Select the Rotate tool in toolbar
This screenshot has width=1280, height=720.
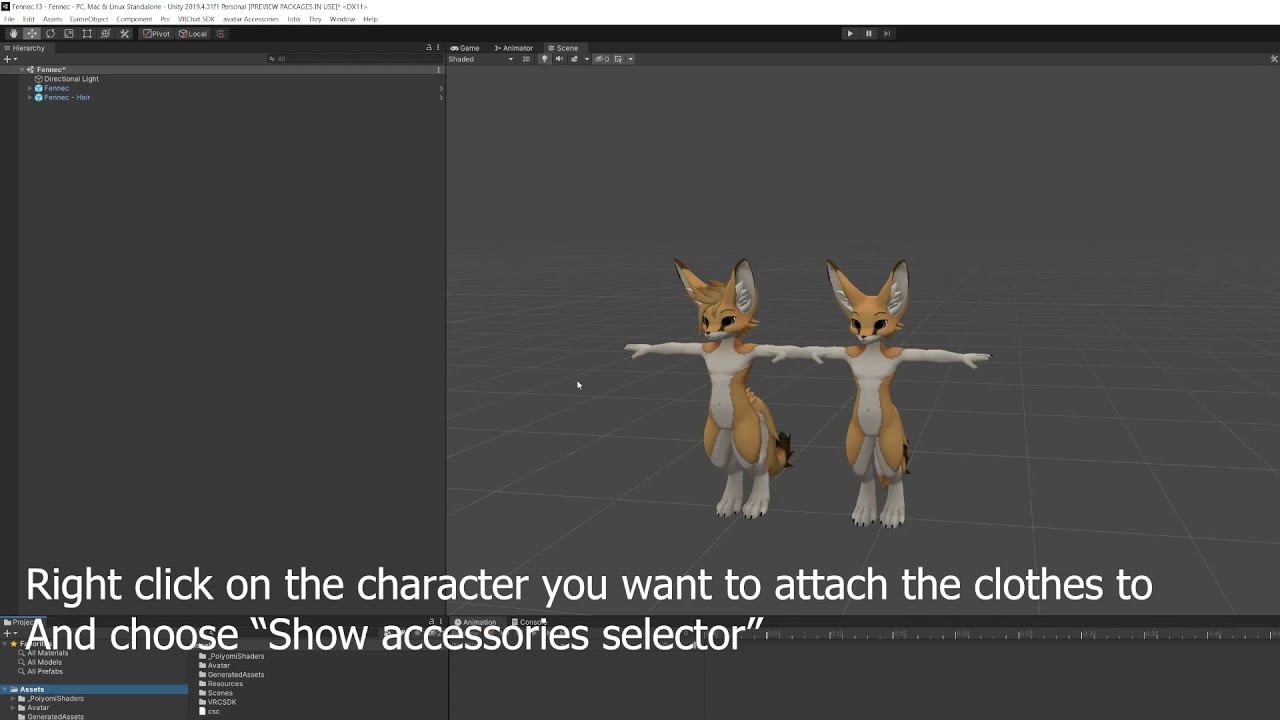coord(50,33)
